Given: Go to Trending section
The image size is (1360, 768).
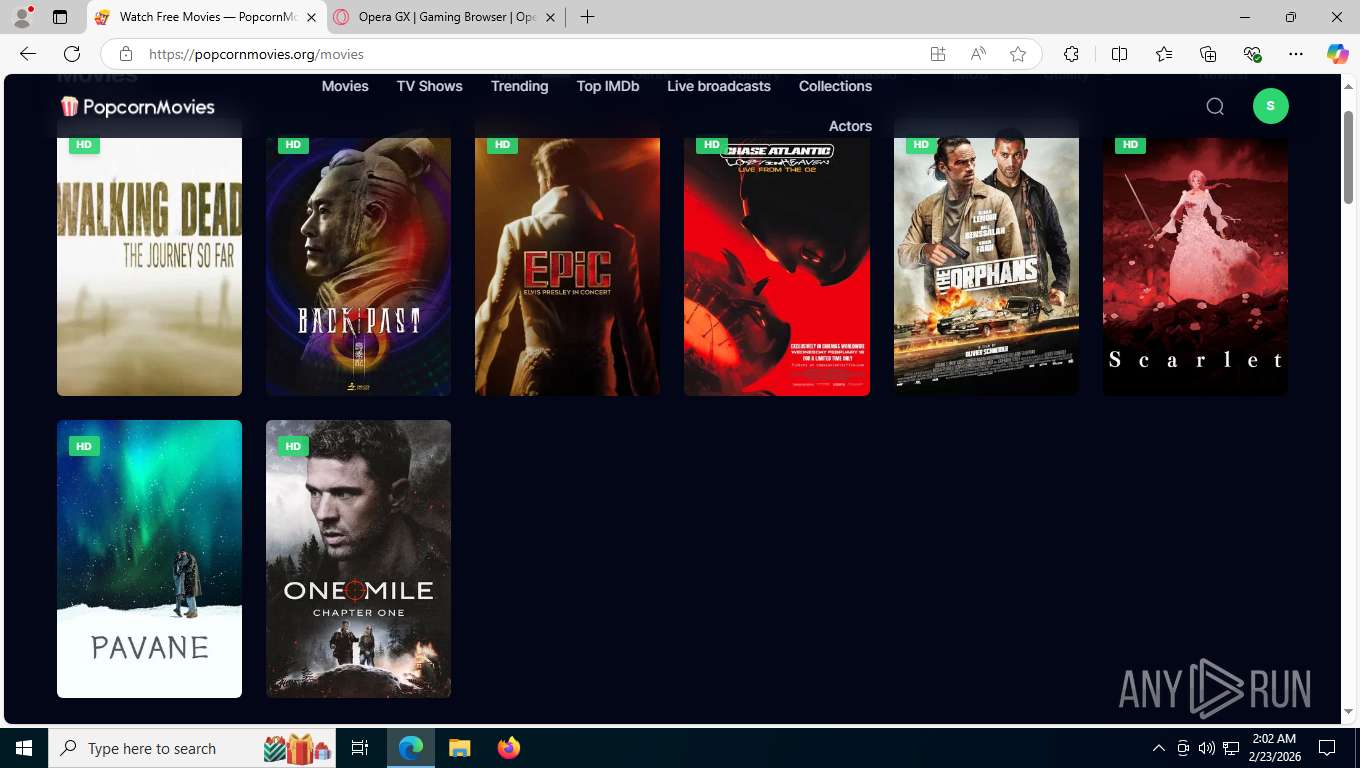Looking at the screenshot, I should (519, 86).
